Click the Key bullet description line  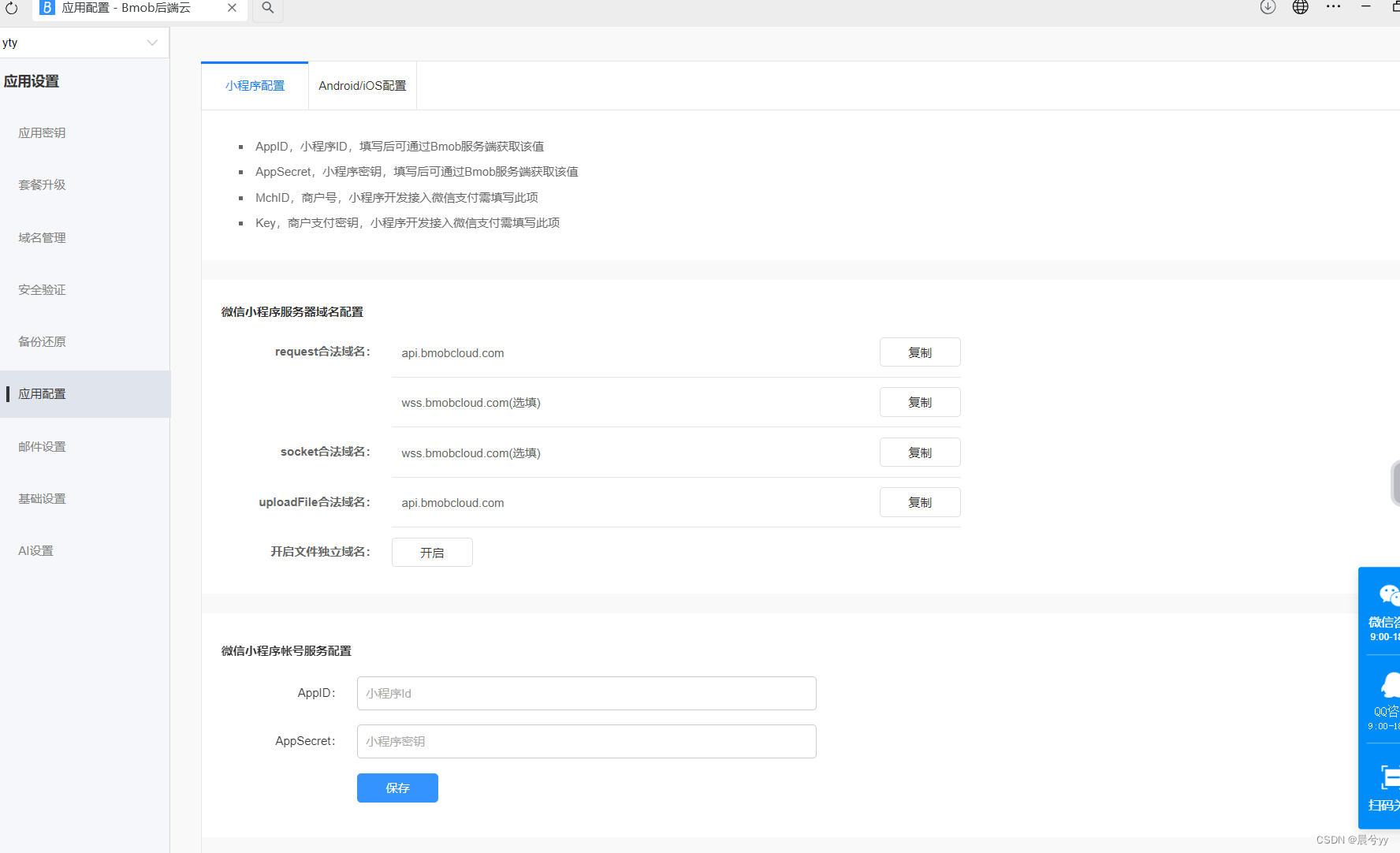coord(408,223)
